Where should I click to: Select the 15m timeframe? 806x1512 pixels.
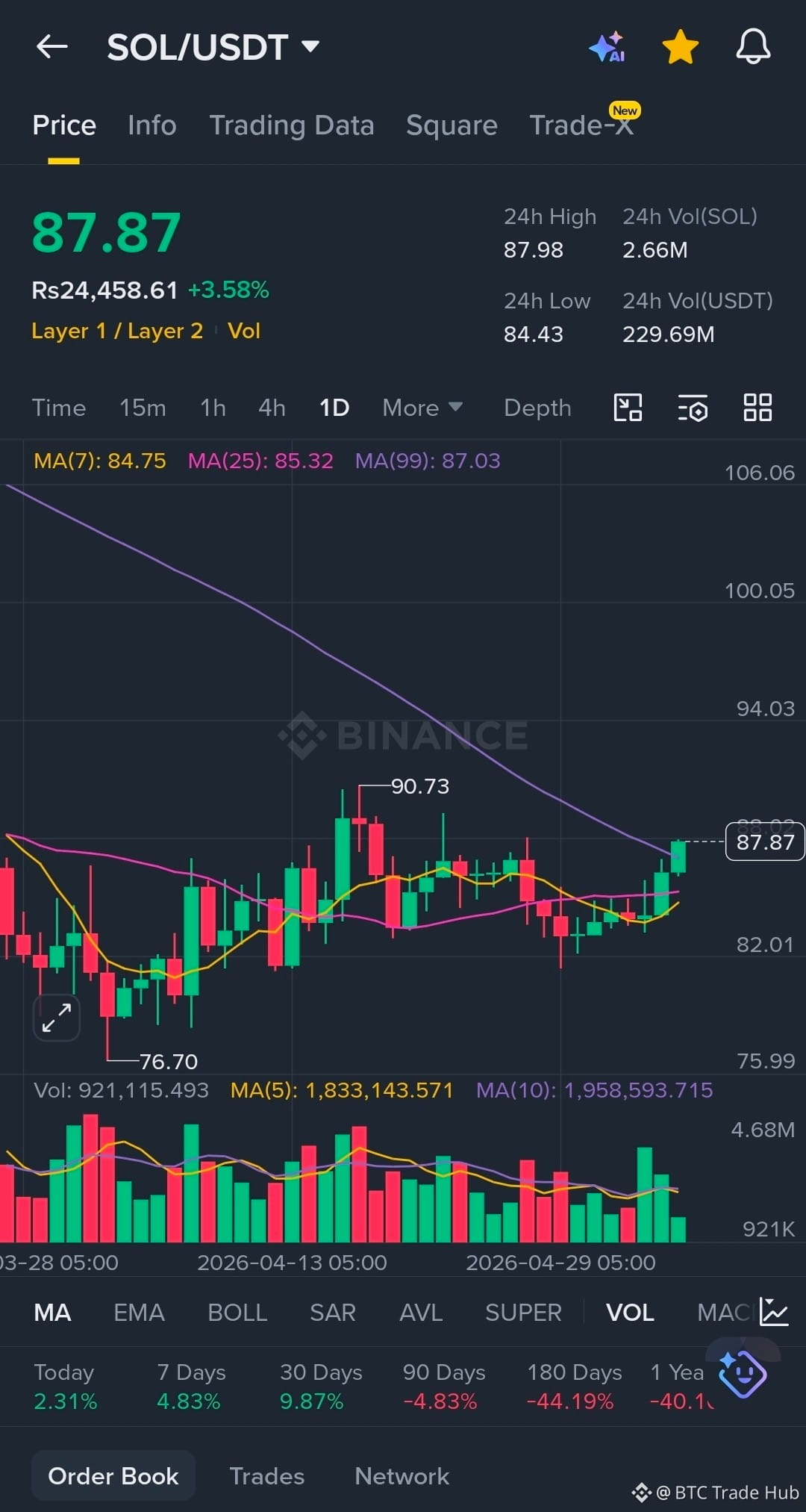tap(143, 408)
